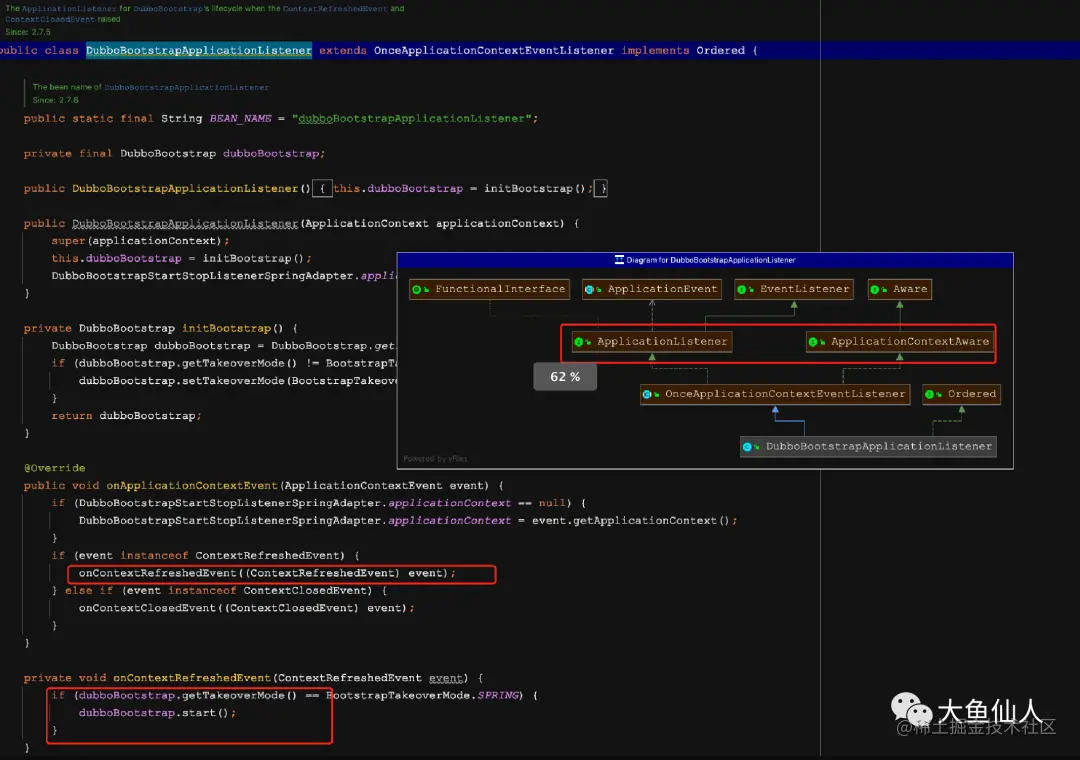The height and width of the screenshot is (760, 1080).
Task: Click the diagram popup title icon
Action: pyautogui.click(x=619, y=260)
